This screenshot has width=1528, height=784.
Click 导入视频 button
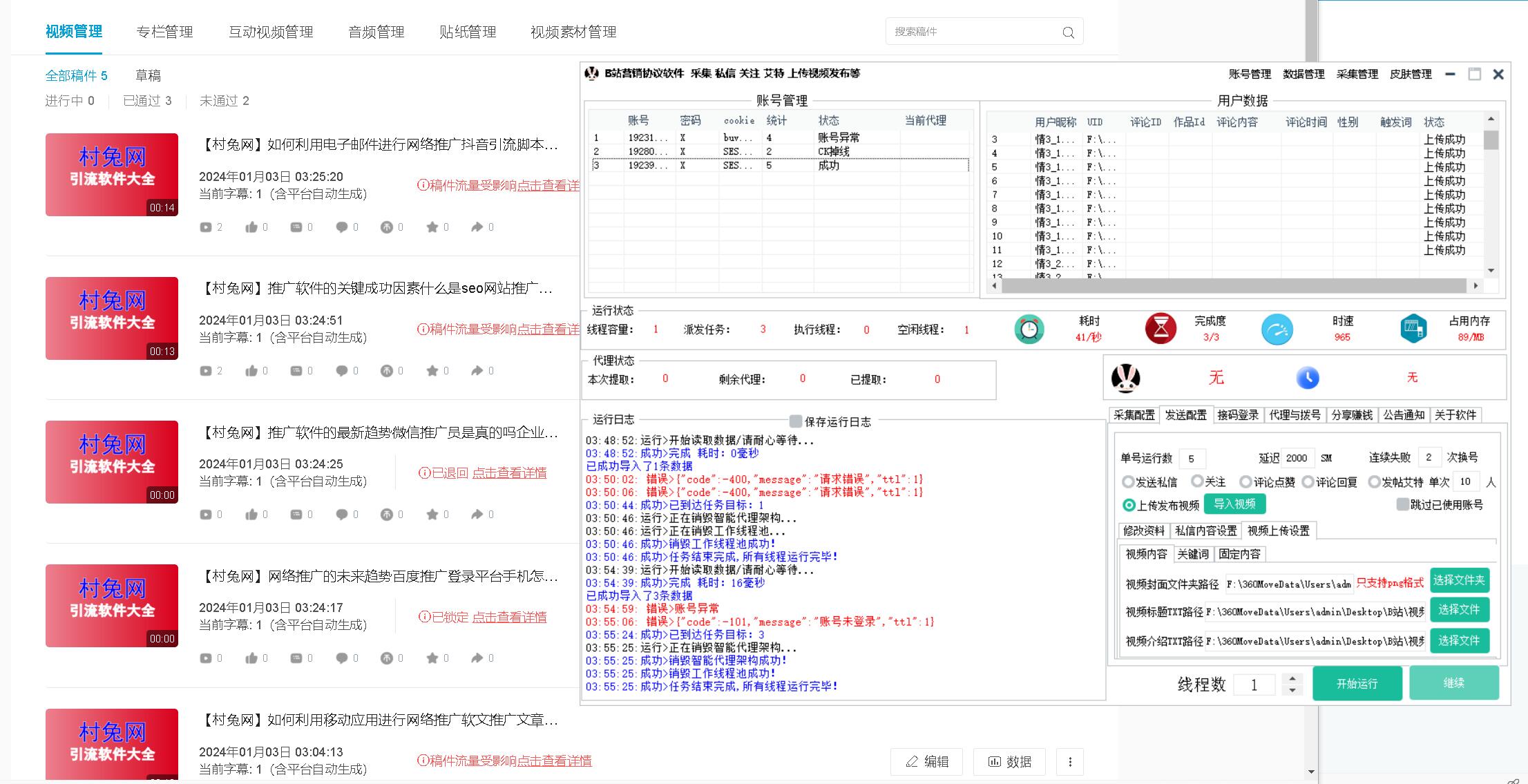pyautogui.click(x=1234, y=504)
